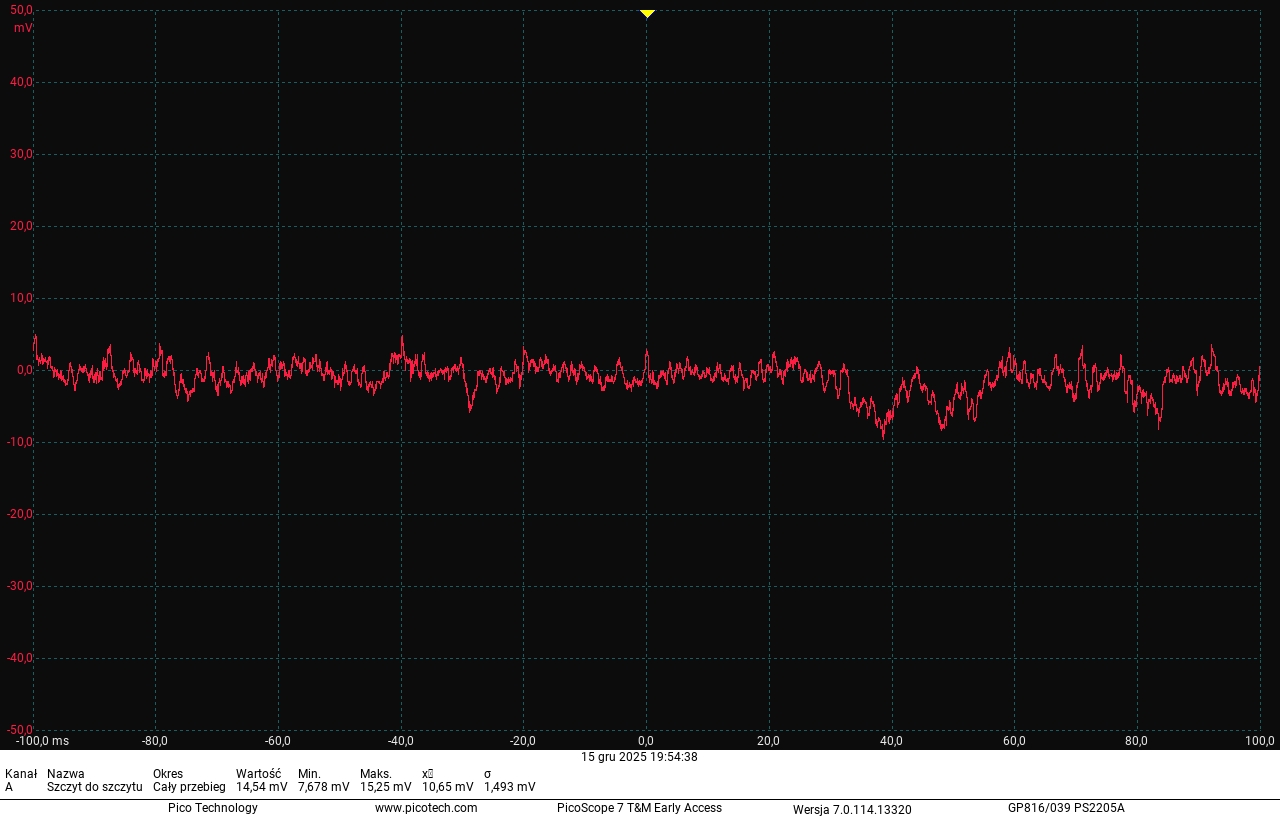This screenshot has height=816, width=1280.
Task: Click the σ standard deviation header
Action: coord(488,774)
